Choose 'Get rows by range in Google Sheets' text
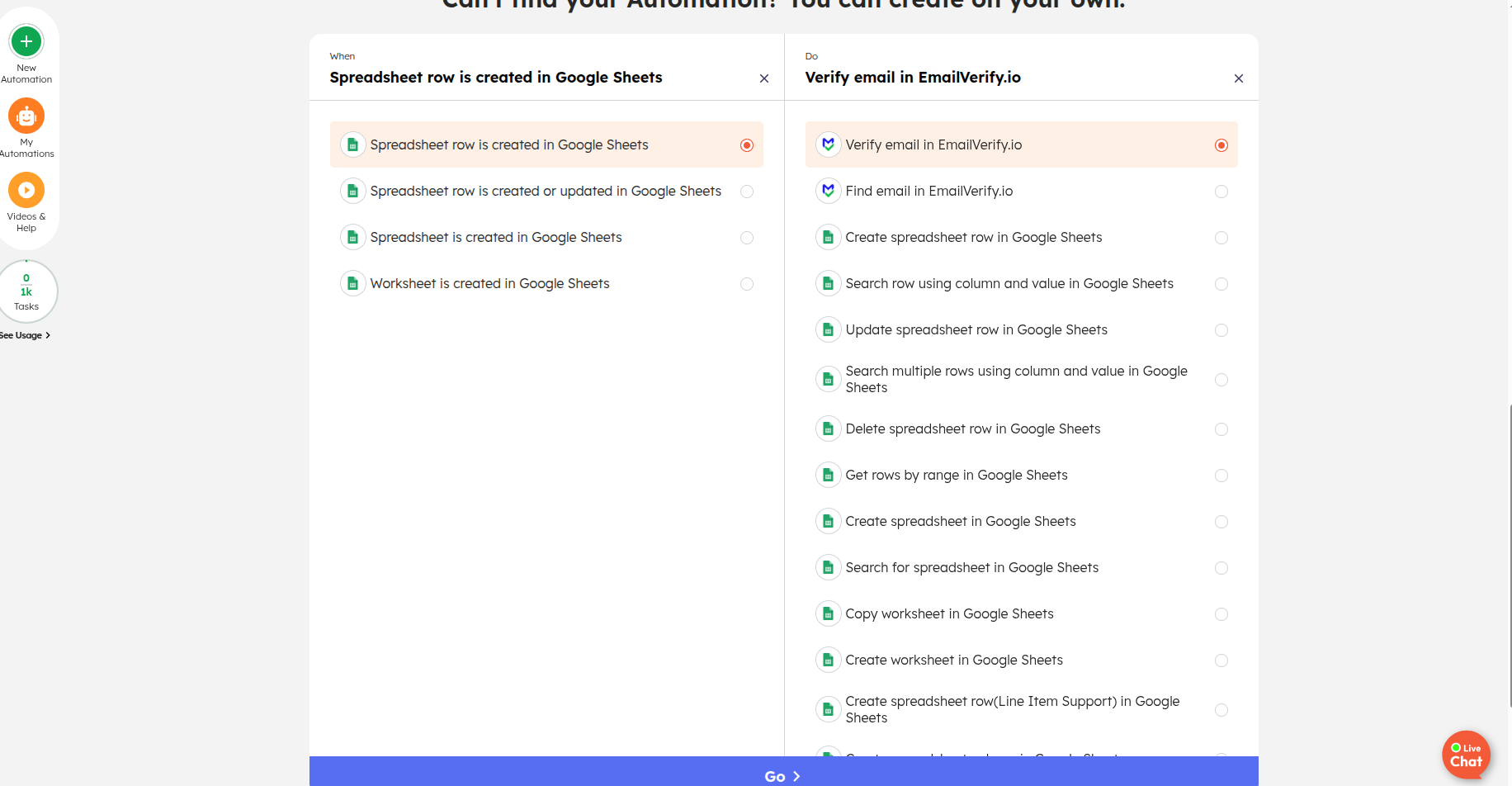1512x786 pixels. point(957,476)
